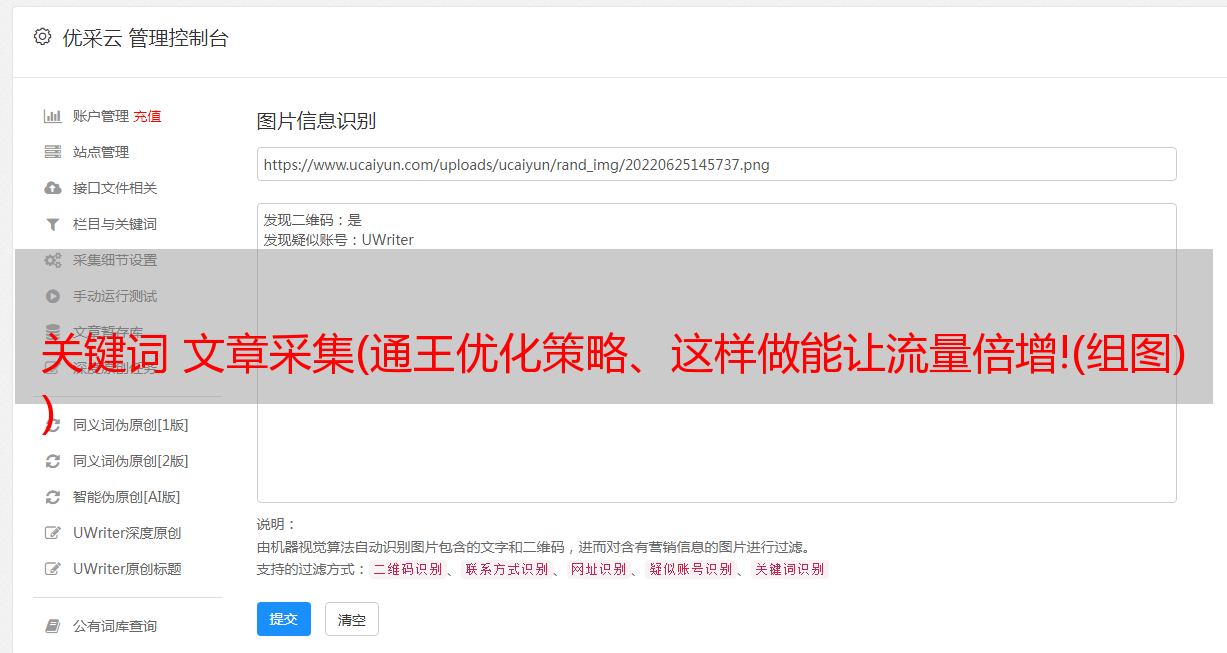Click the refresh icon beside 同义词伪原创[2版]

click(x=53, y=461)
